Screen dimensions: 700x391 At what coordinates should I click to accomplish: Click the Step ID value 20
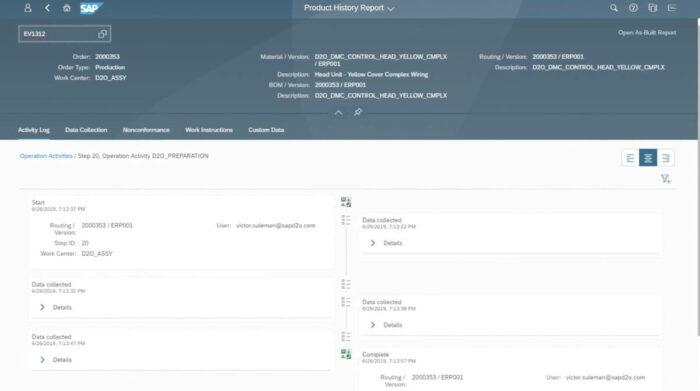[85, 243]
